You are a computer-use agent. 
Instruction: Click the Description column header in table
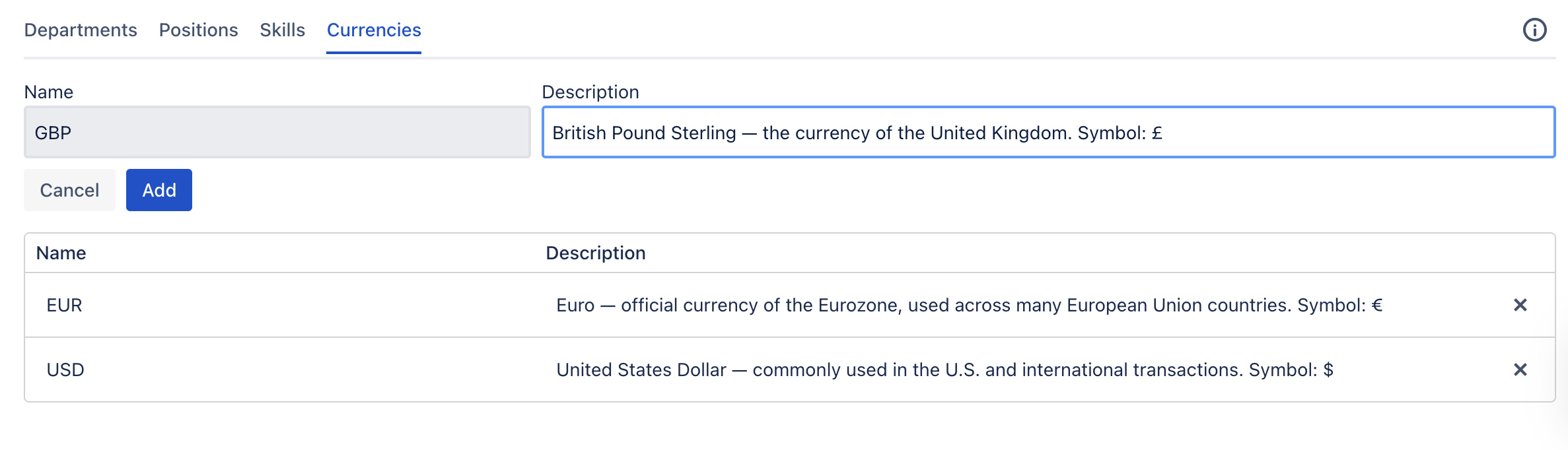(595, 253)
